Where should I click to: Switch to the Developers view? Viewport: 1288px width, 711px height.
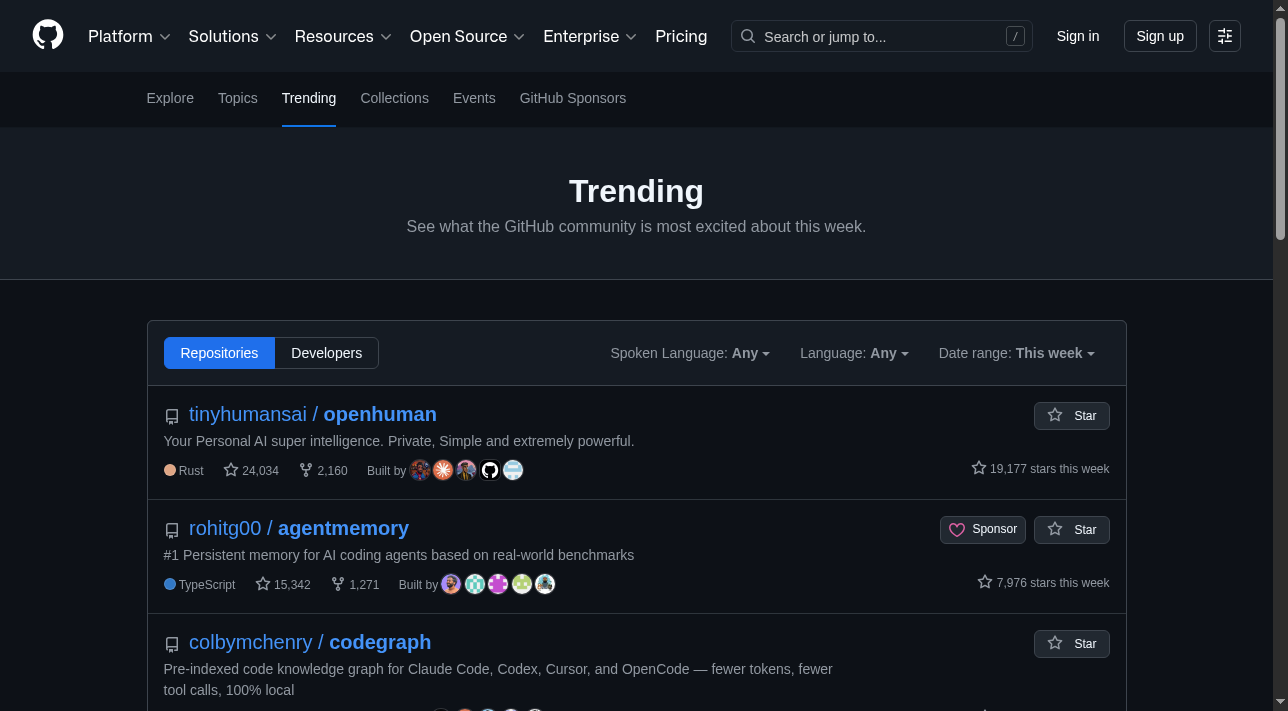pyautogui.click(x=327, y=353)
